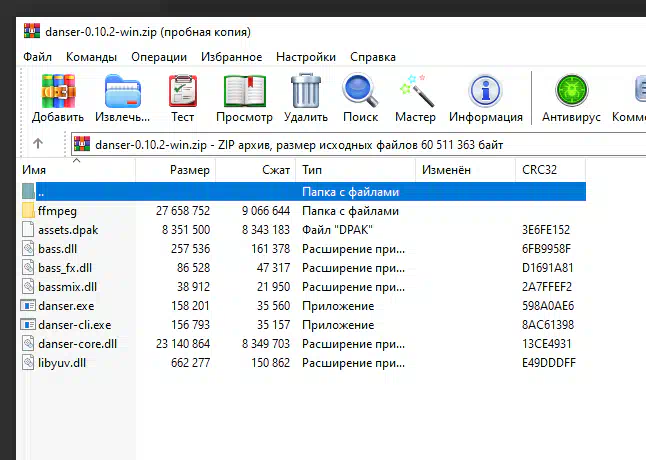Click the archive path address field
646x460 pixels.
point(358,145)
